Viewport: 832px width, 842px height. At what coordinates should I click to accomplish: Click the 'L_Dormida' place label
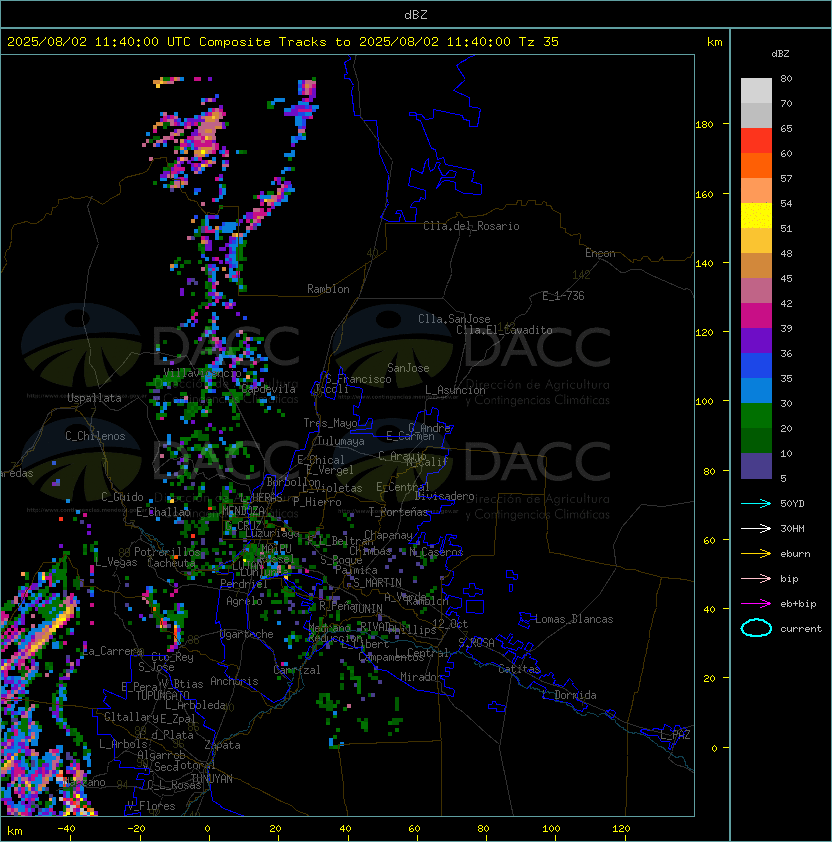point(569,695)
